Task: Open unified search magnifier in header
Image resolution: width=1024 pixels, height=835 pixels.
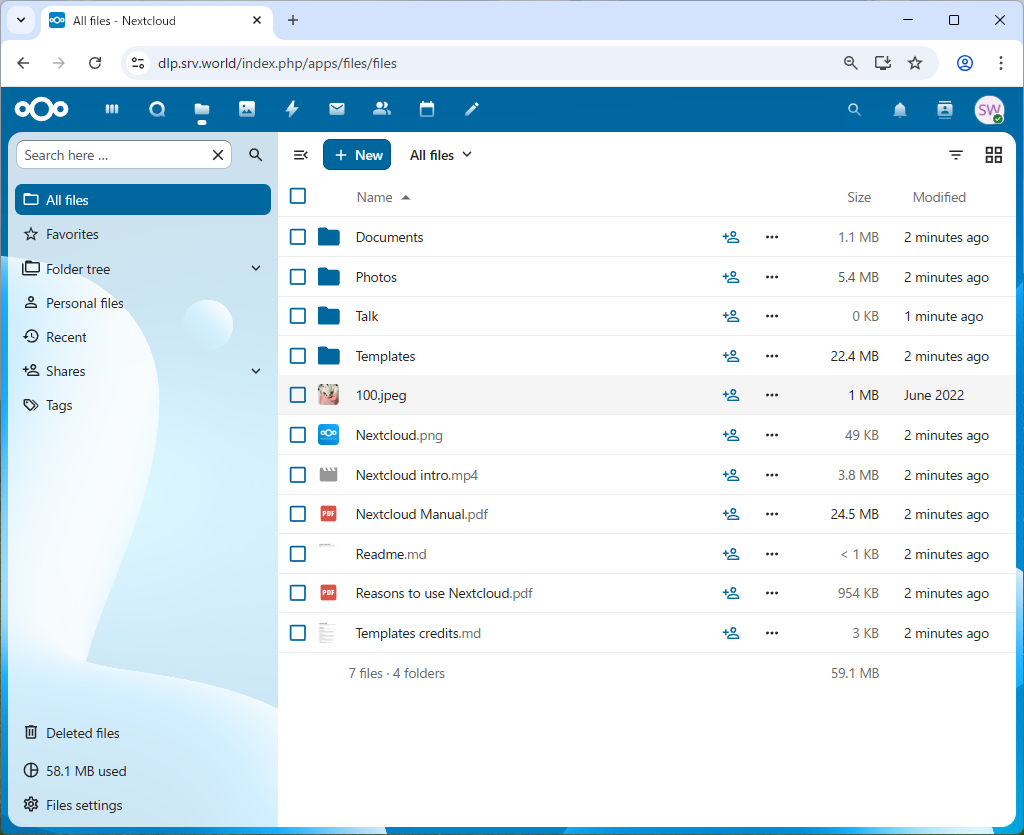Action: 854,110
